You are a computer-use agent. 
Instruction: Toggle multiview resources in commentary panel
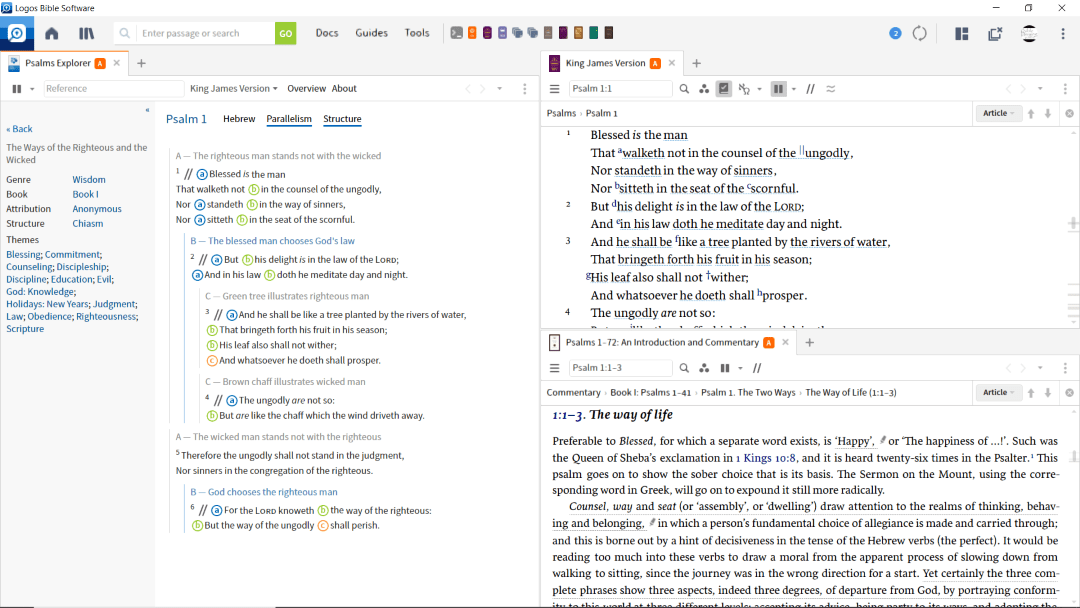coord(725,368)
